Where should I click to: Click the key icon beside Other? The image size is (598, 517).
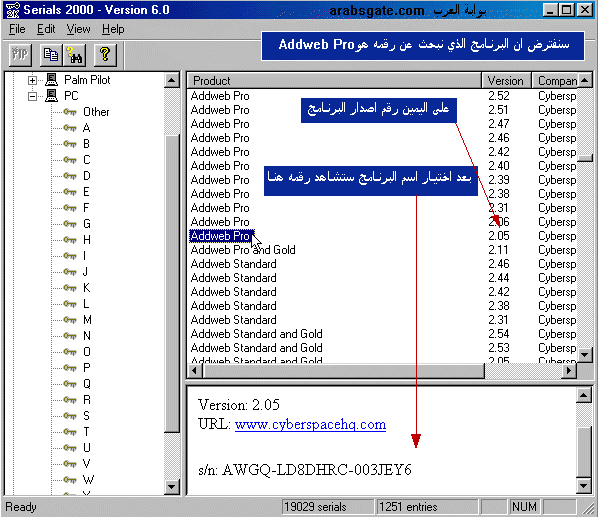pos(70,112)
